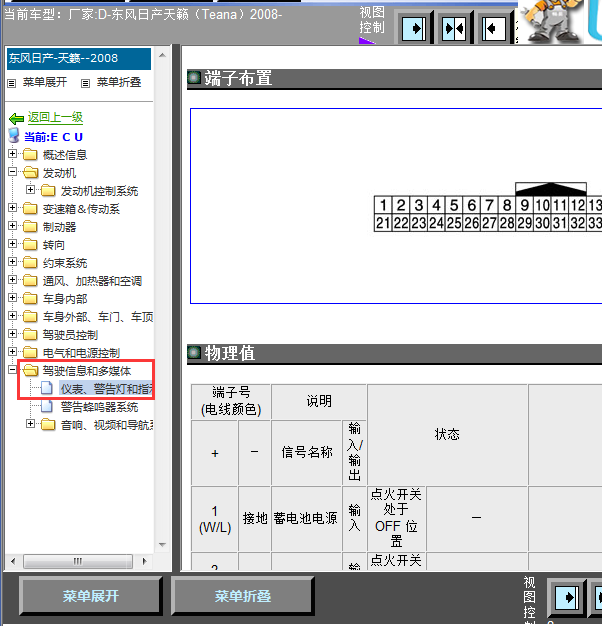Expand the 车身内部 tree node
602x626 pixels.
click(x=12, y=297)
